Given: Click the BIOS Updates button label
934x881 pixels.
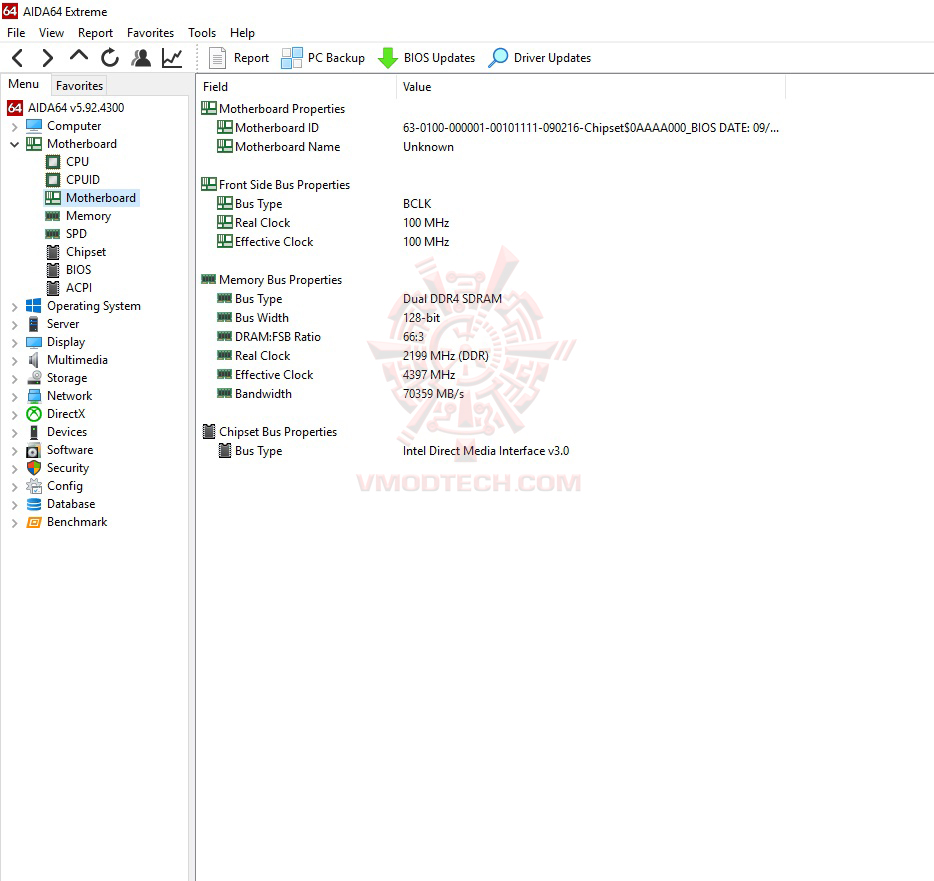Looking at the screenshot, I should 439,58.
